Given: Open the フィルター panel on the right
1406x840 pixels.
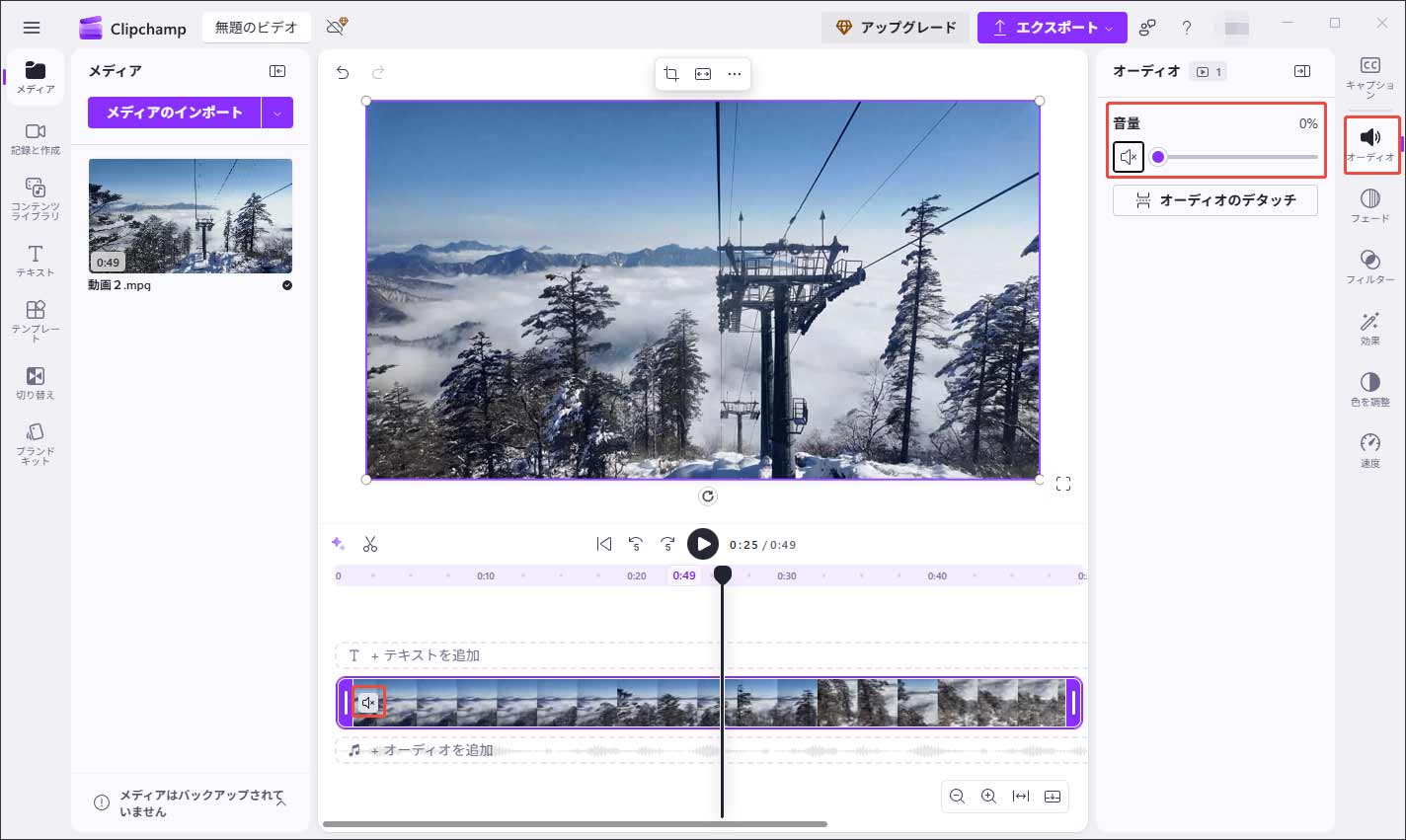Looking at the screenshot, I should [1370, 267].
